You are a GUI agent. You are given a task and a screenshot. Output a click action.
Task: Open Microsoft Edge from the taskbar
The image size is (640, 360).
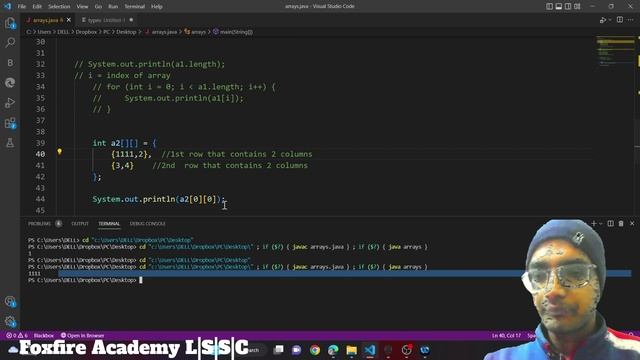click(x=333, y=350)
